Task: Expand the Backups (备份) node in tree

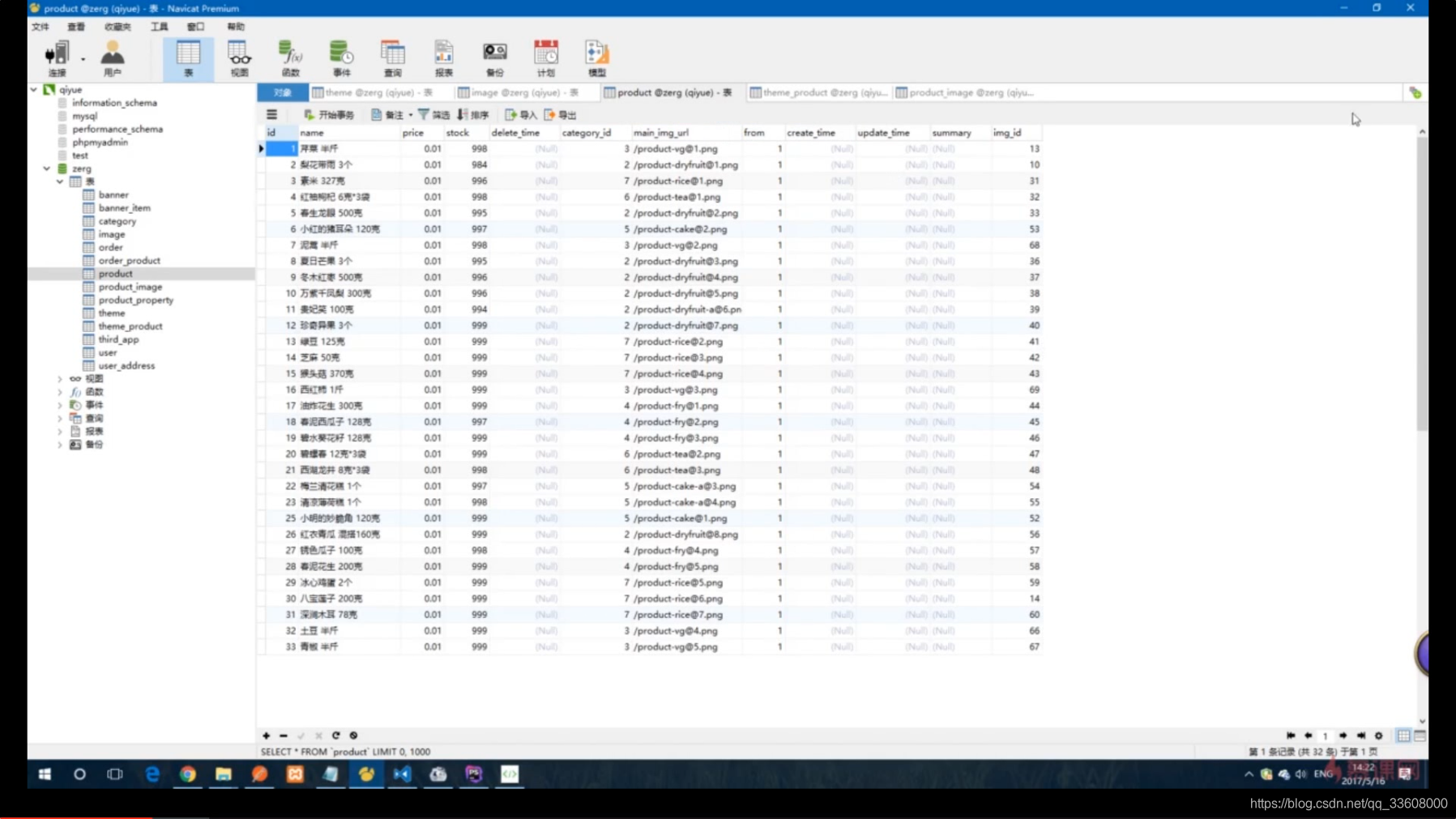Action: coord(60,445)
